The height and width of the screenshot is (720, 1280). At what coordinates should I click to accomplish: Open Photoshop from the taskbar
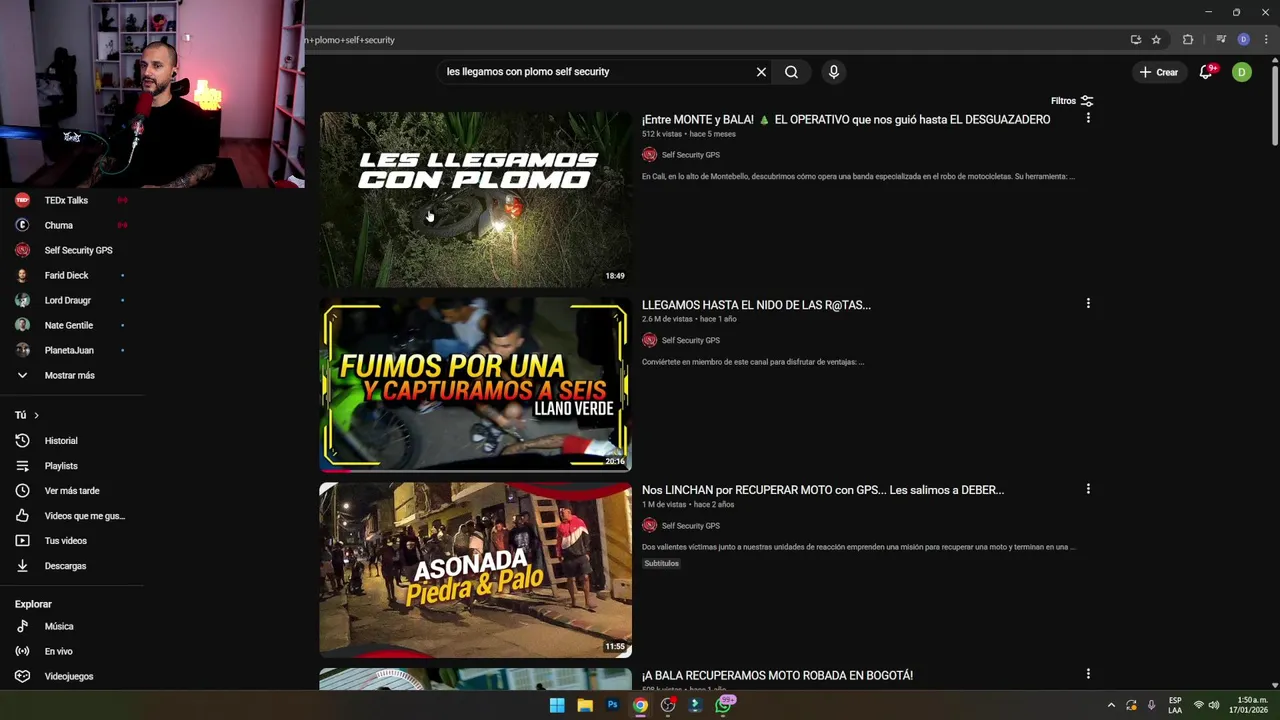[x=613, y=705]
